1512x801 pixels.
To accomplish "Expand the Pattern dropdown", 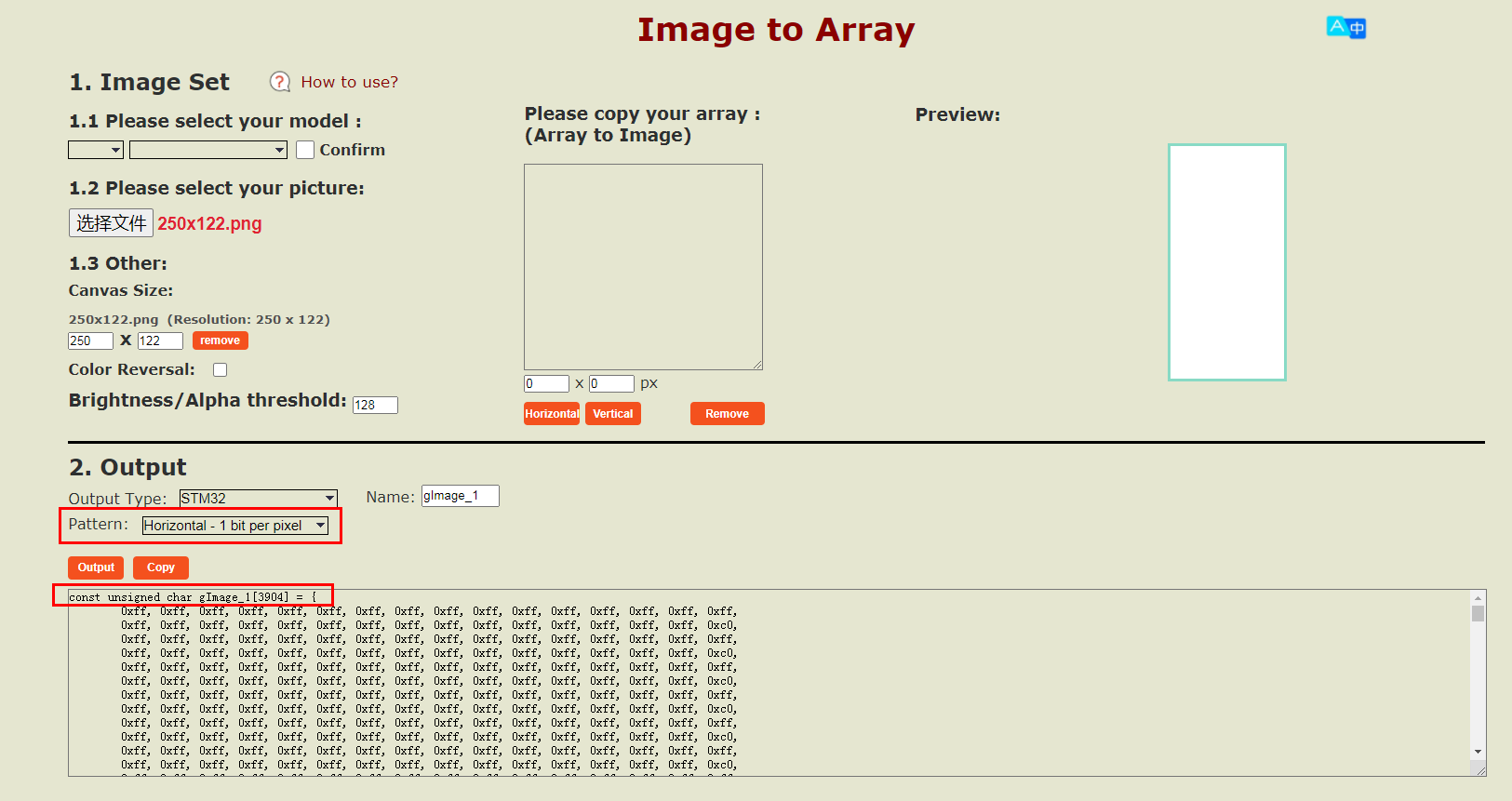I will click(234, 526).
